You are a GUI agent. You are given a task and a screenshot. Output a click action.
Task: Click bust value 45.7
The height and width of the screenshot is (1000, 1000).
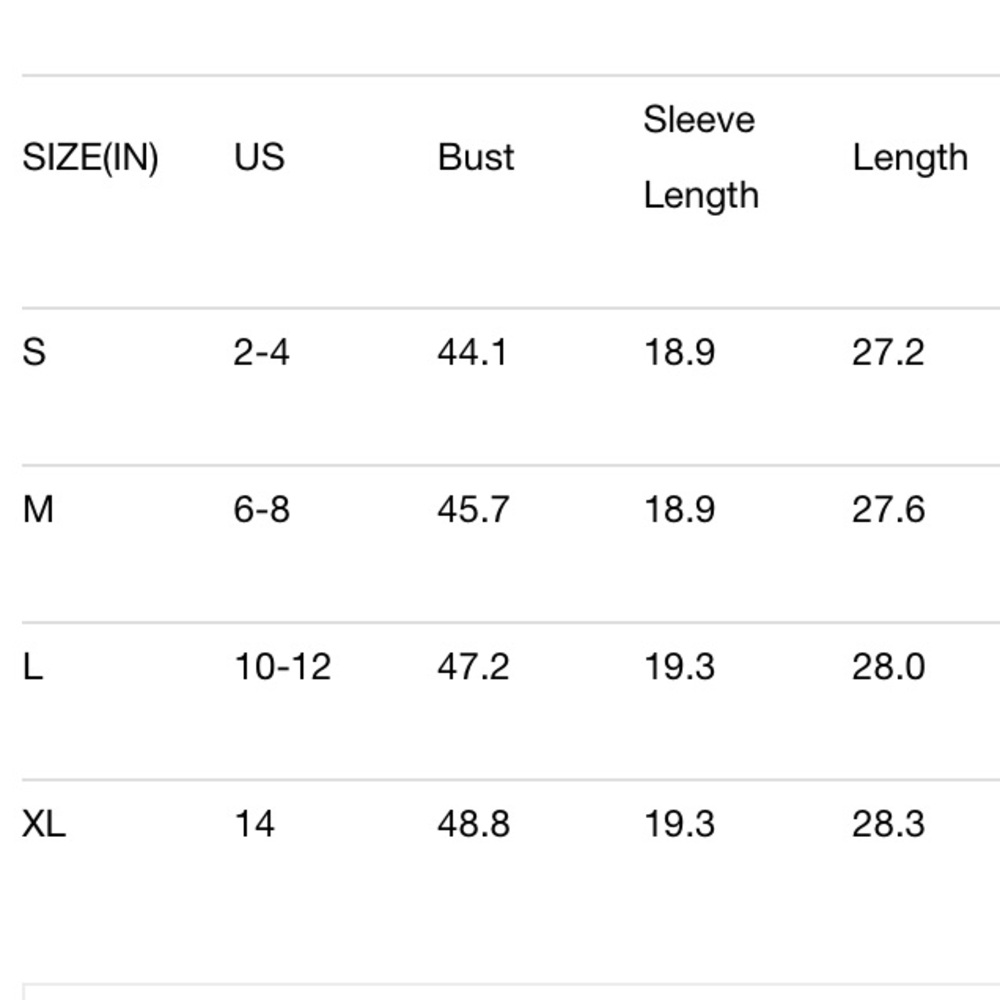[473, 510]
